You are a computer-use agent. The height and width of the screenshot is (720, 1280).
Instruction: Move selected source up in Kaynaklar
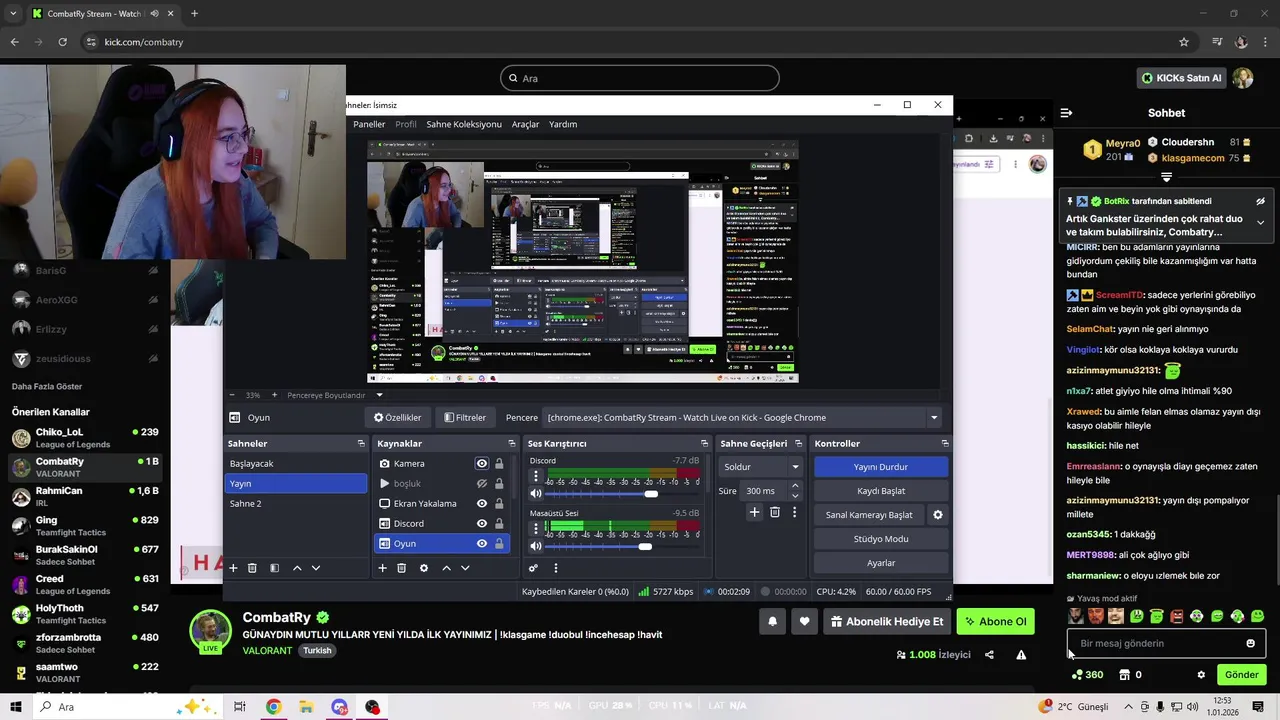pos(446,568)
